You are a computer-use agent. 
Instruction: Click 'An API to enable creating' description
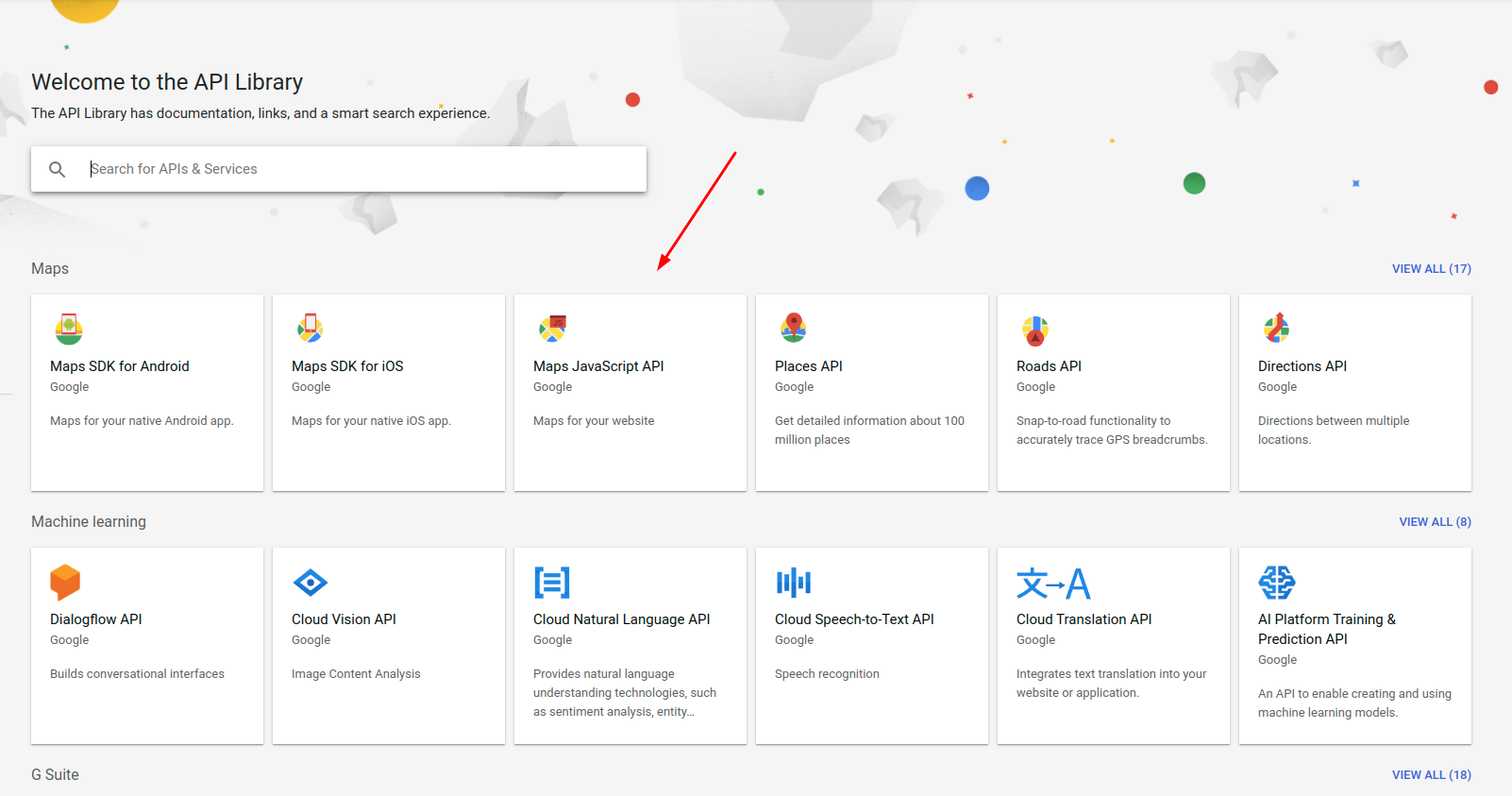(x=1354, y=703)
